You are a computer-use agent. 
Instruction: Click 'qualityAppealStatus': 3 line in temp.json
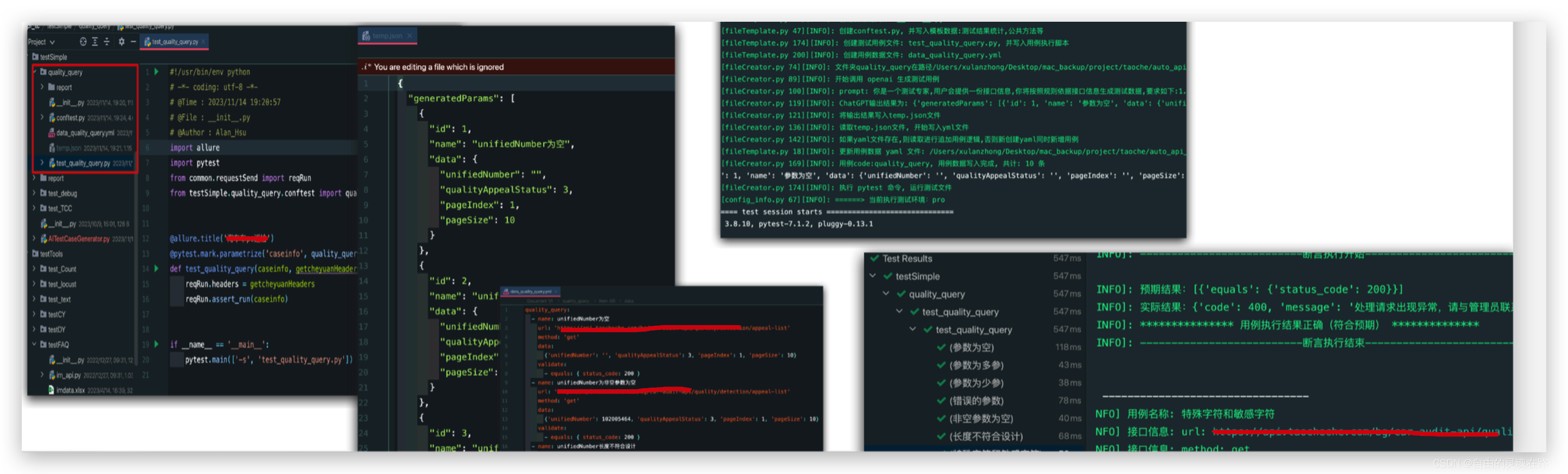506,190
